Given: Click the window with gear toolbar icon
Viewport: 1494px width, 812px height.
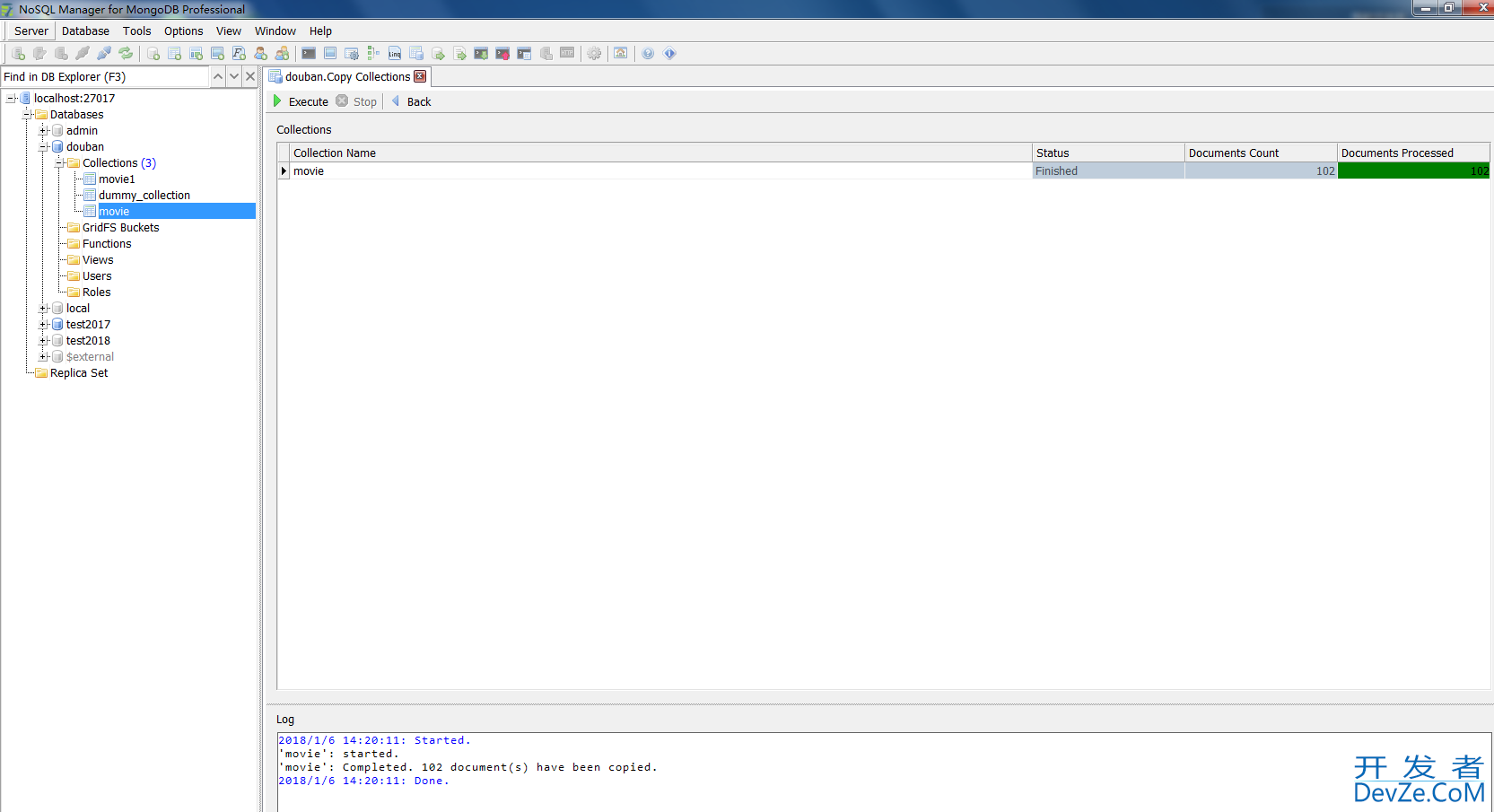Looking at the screenshot, I should [352, 54].
